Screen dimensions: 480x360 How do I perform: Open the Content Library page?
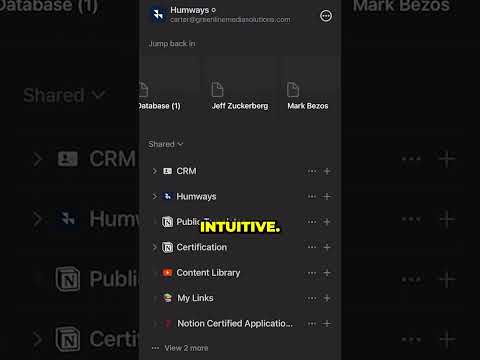click(208, 273)
